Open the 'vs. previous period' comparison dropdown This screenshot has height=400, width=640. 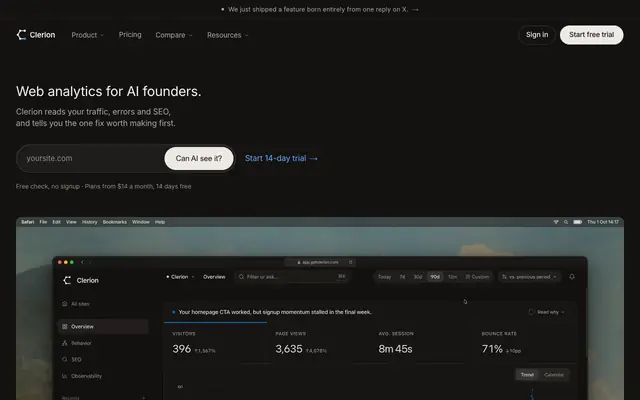pyautogui.click(x=529, y=277)
